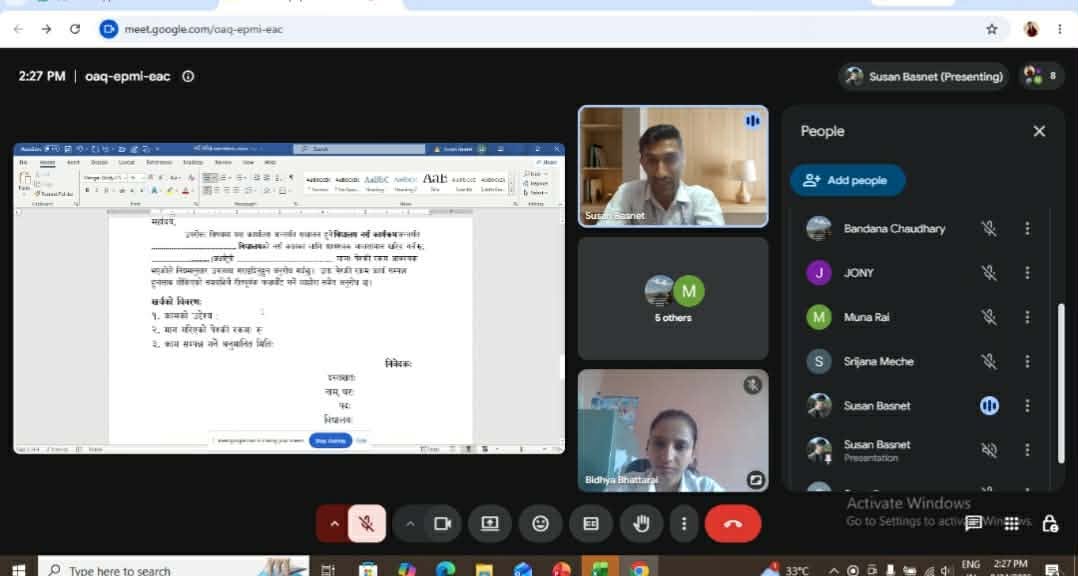Open host controls lock icon

[1050, 524]
